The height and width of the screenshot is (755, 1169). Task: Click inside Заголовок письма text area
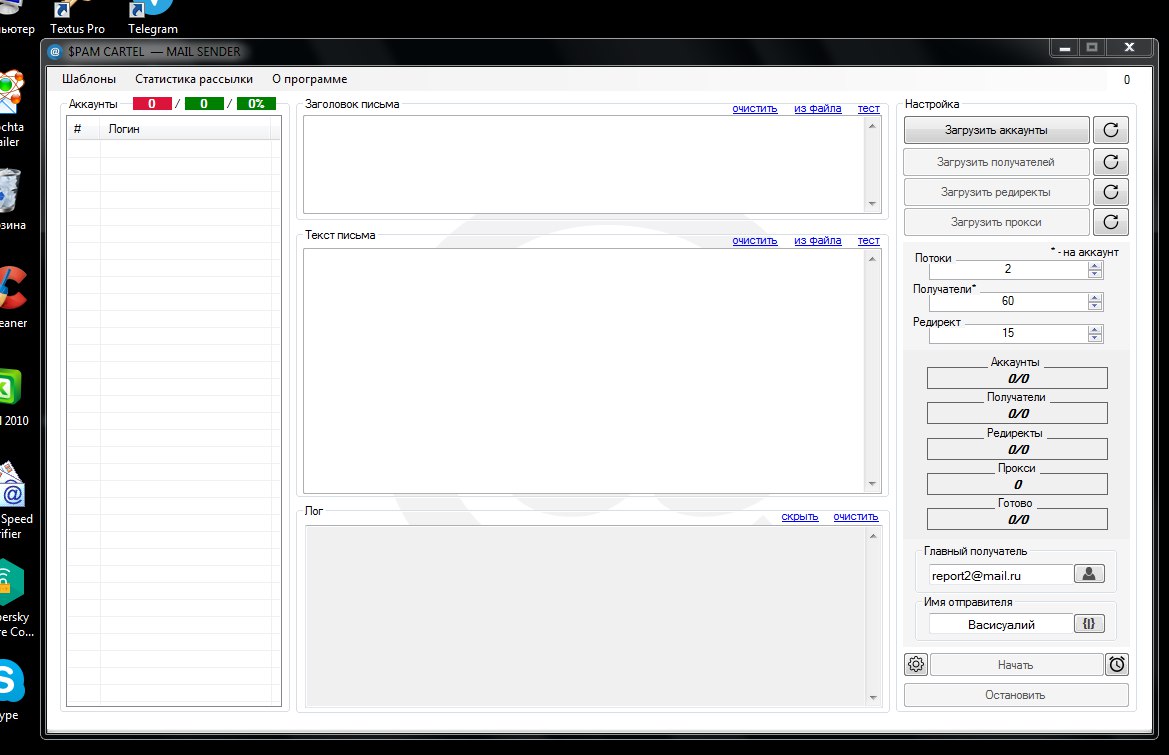[x=584, y=165]
